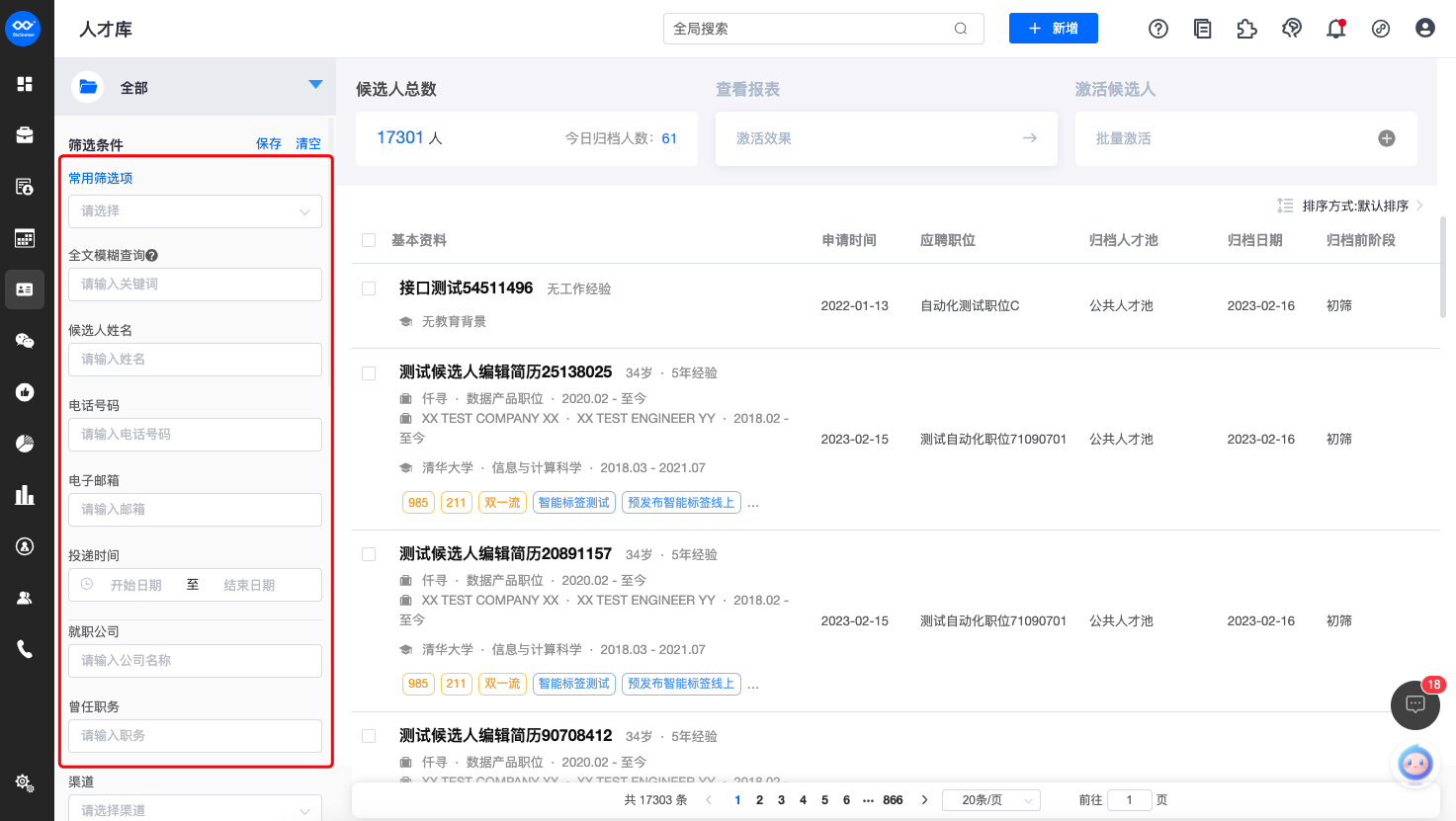Image resolution: width=1456 pixels, height=821 pixels.
Task: Click the 电子邮箱 input field
Action: coord(195,510)
